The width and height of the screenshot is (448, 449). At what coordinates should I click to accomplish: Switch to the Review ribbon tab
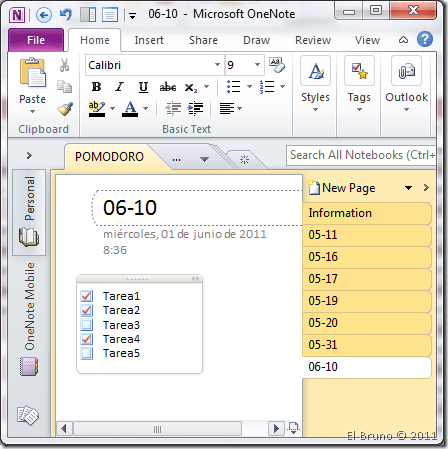313,40
